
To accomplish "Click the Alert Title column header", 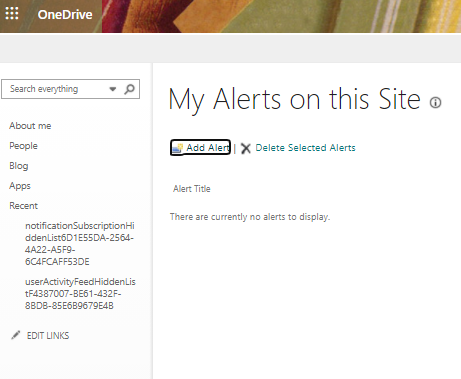I will pyautogui.click(x=192, y=189).
